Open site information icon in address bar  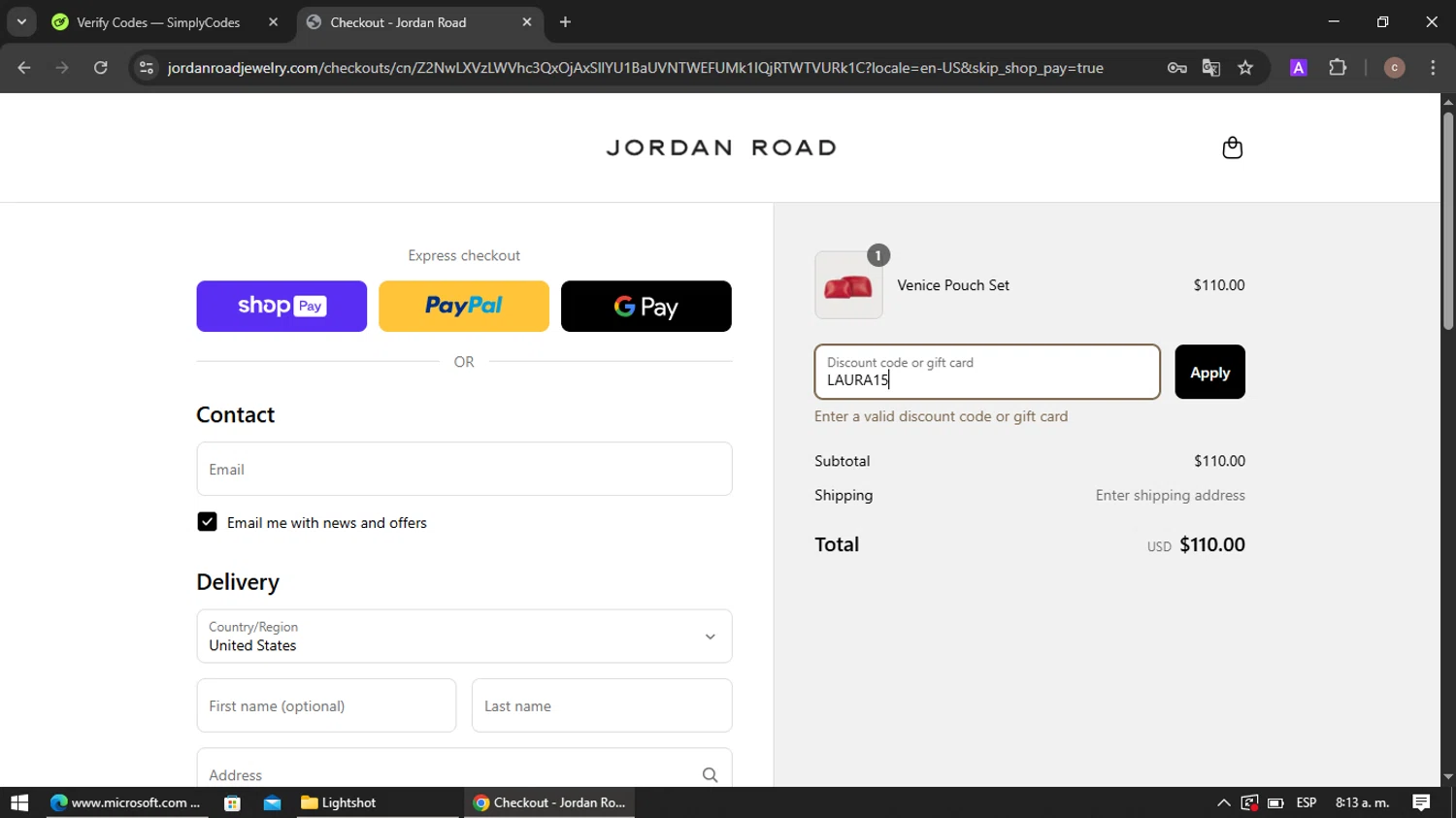click(147, 68)
